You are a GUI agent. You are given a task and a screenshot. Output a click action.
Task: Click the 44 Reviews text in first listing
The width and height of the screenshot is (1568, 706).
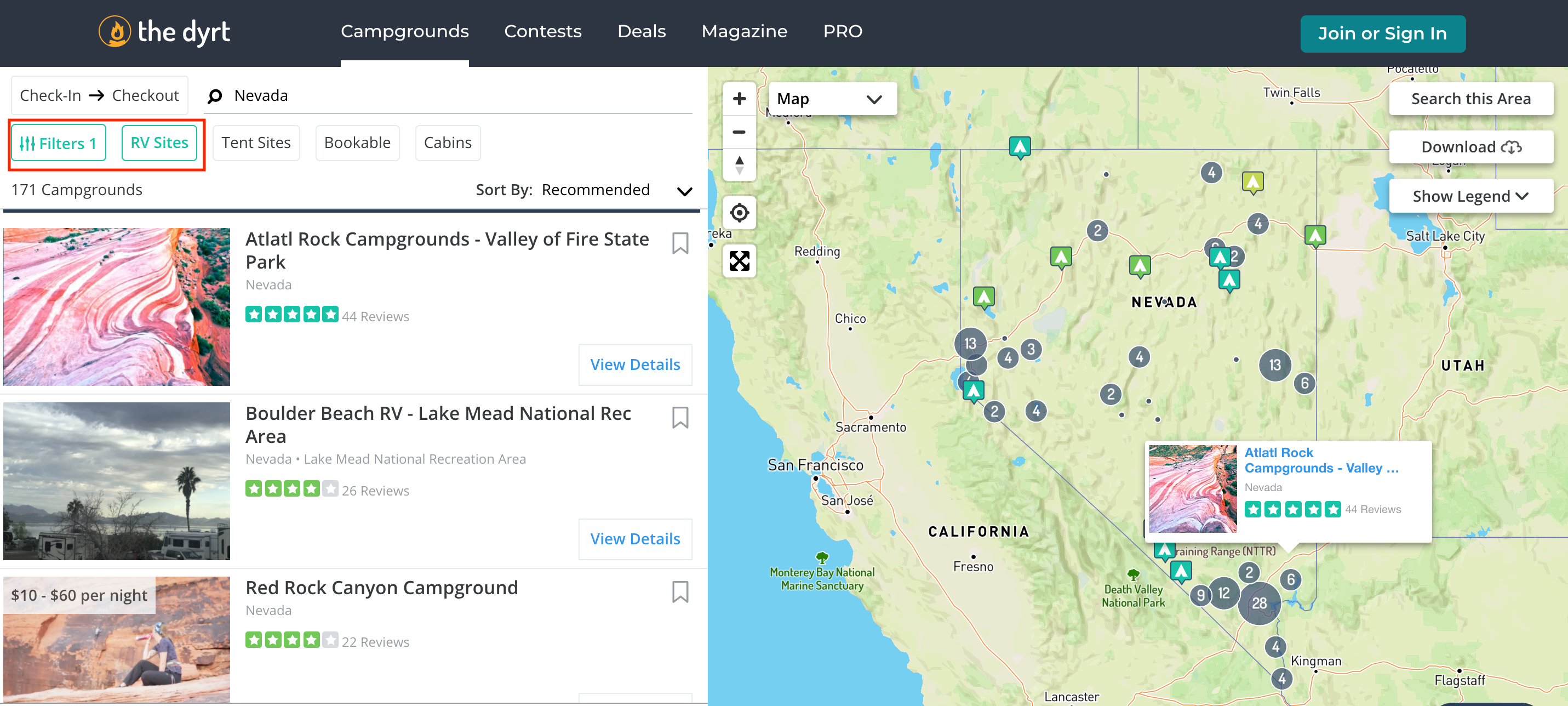pos(375,316)
